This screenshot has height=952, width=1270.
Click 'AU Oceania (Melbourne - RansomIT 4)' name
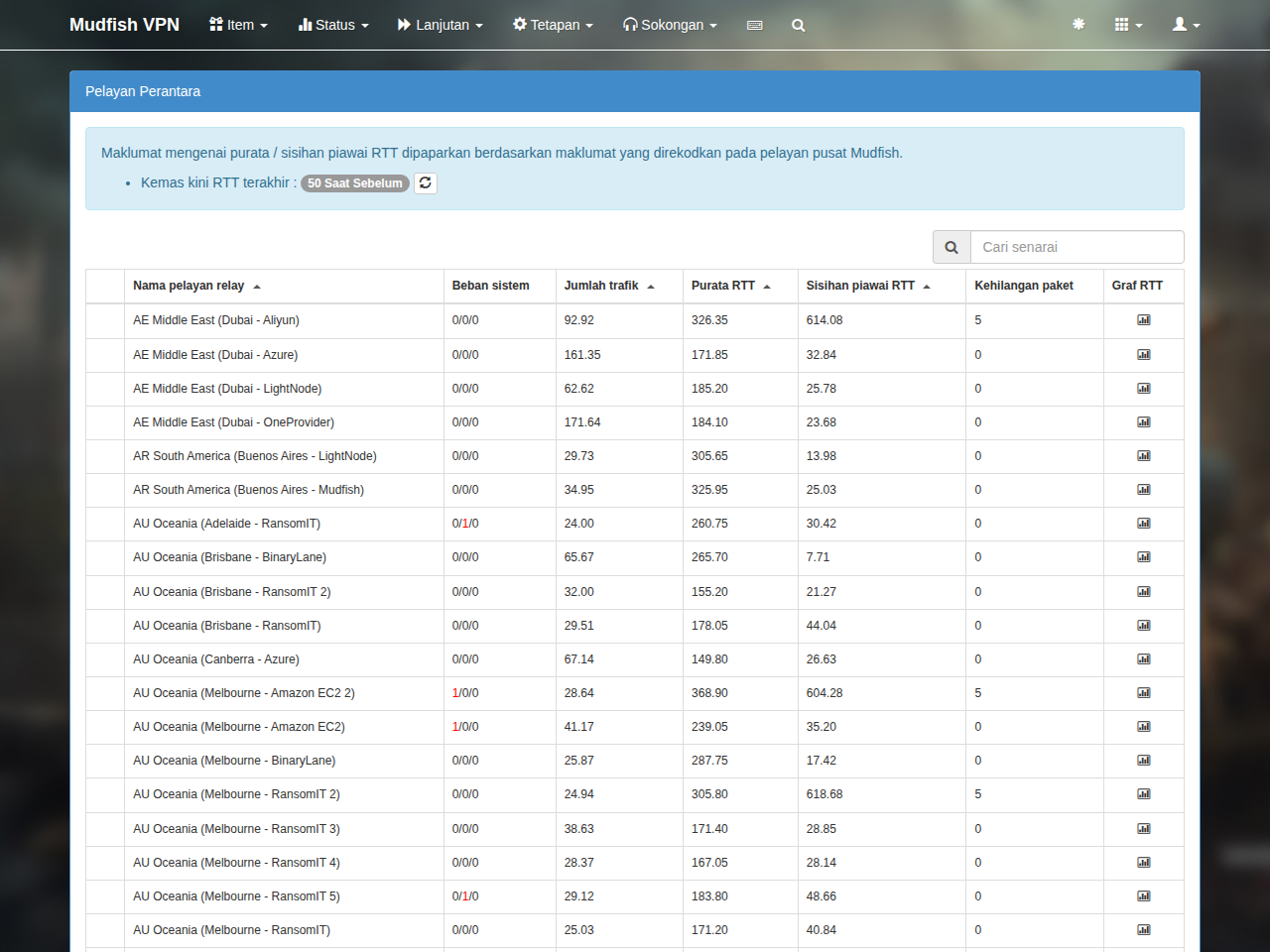236,863
